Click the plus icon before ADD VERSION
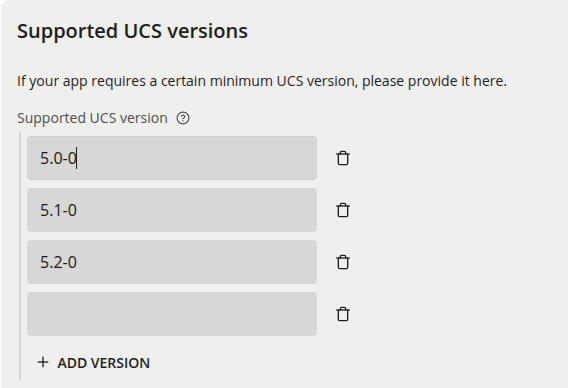568x388 pixels. pyautogui.click(x=43, y=362)
